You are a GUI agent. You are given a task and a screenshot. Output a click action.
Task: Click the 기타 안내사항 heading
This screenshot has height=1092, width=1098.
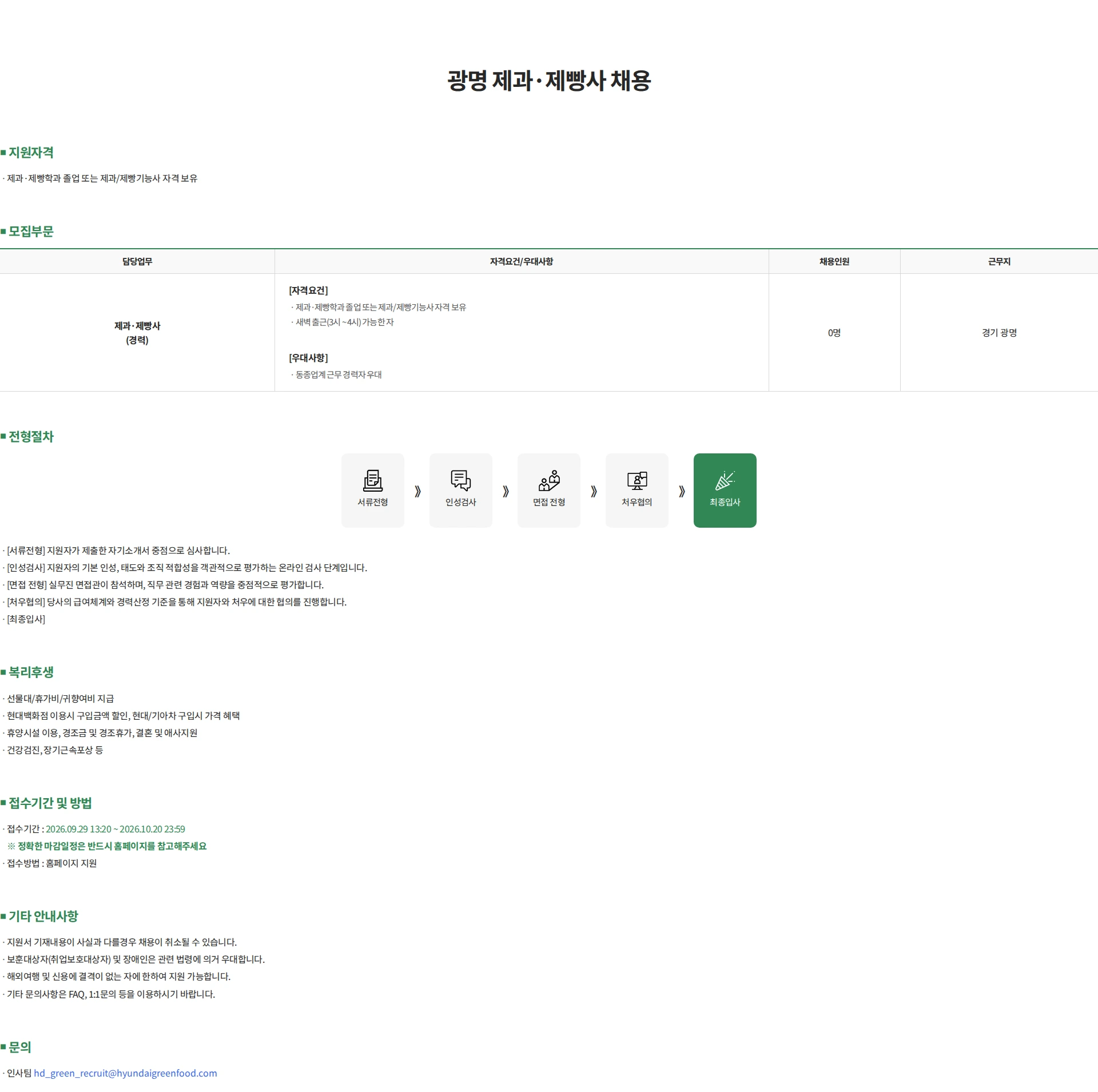pyautogui.click(x=43, y=916)
